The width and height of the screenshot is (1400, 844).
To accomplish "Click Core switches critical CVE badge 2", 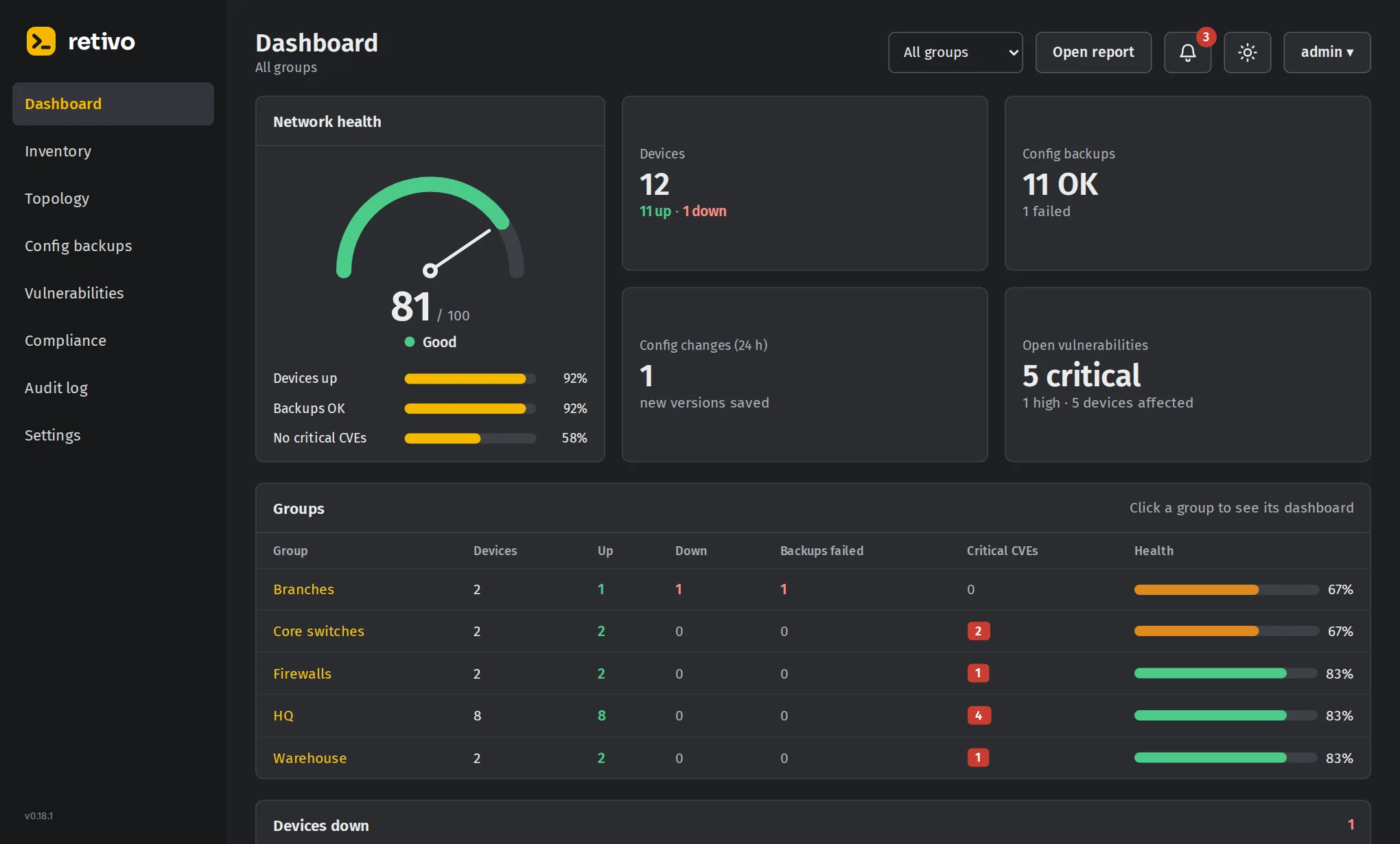I will tap(978, 631).
